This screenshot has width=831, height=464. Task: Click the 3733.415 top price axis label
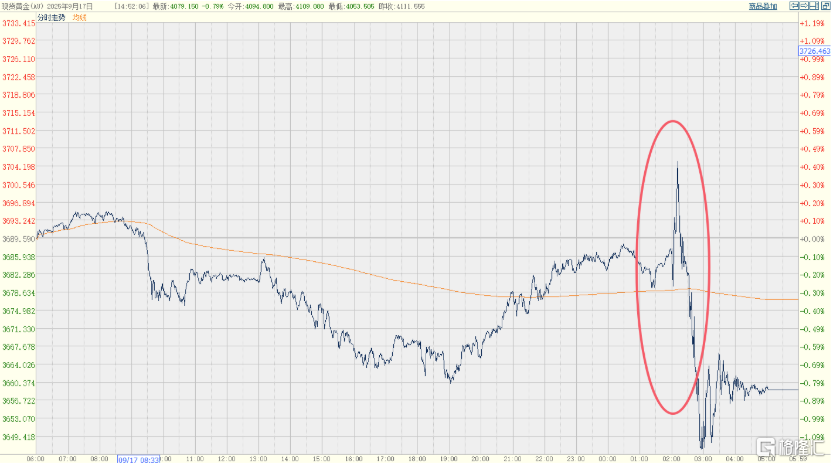[x=19, y=22]
